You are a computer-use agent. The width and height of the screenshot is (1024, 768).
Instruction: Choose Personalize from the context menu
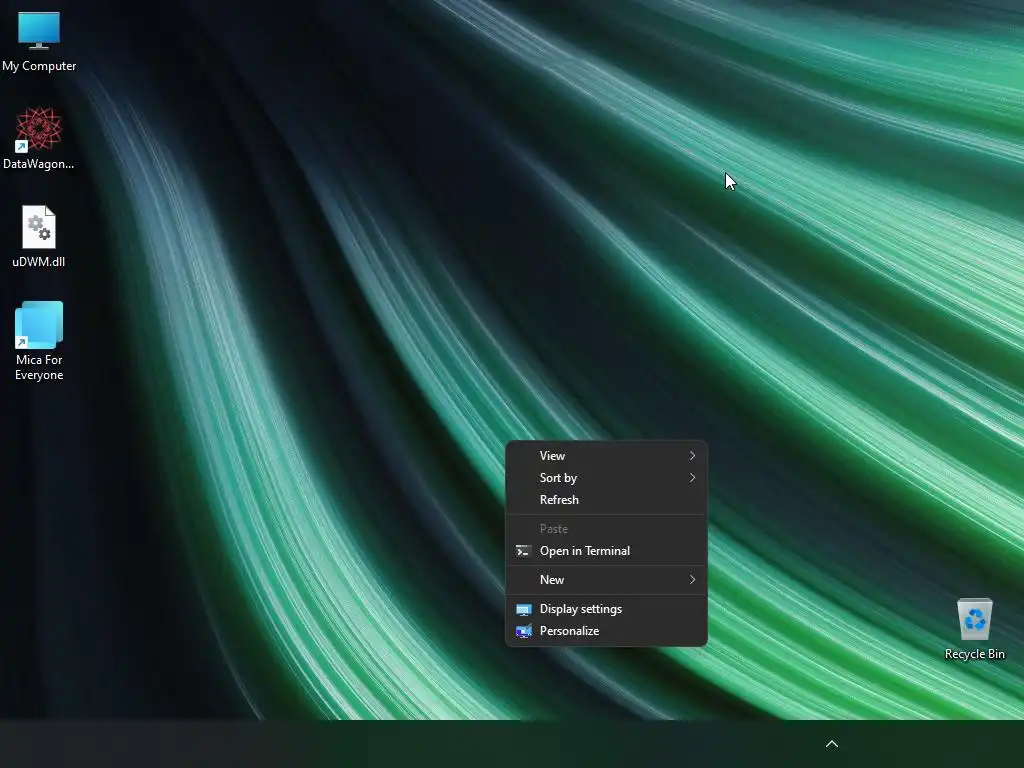[x=606, y=632]
